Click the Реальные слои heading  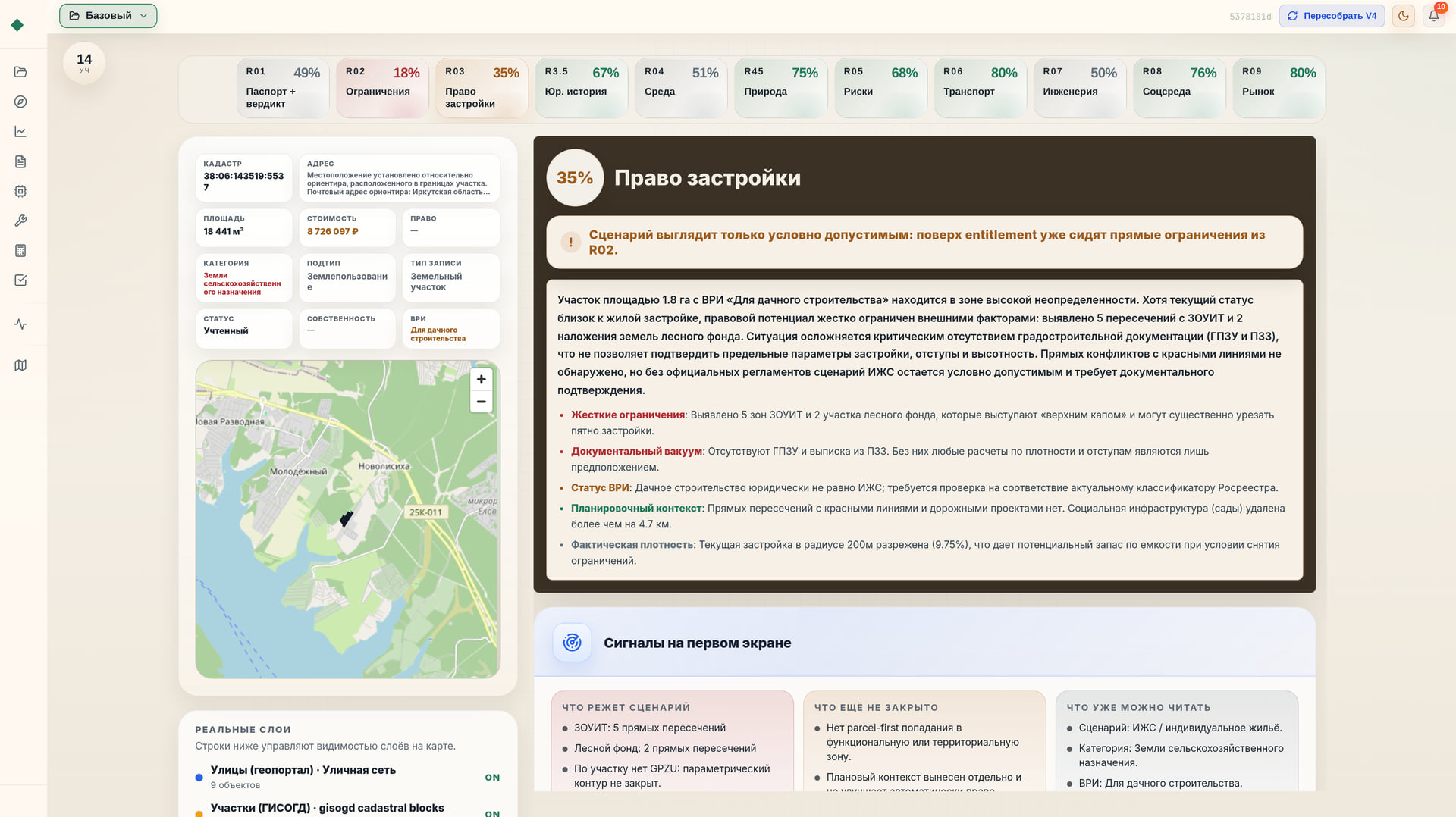(243, 730)
